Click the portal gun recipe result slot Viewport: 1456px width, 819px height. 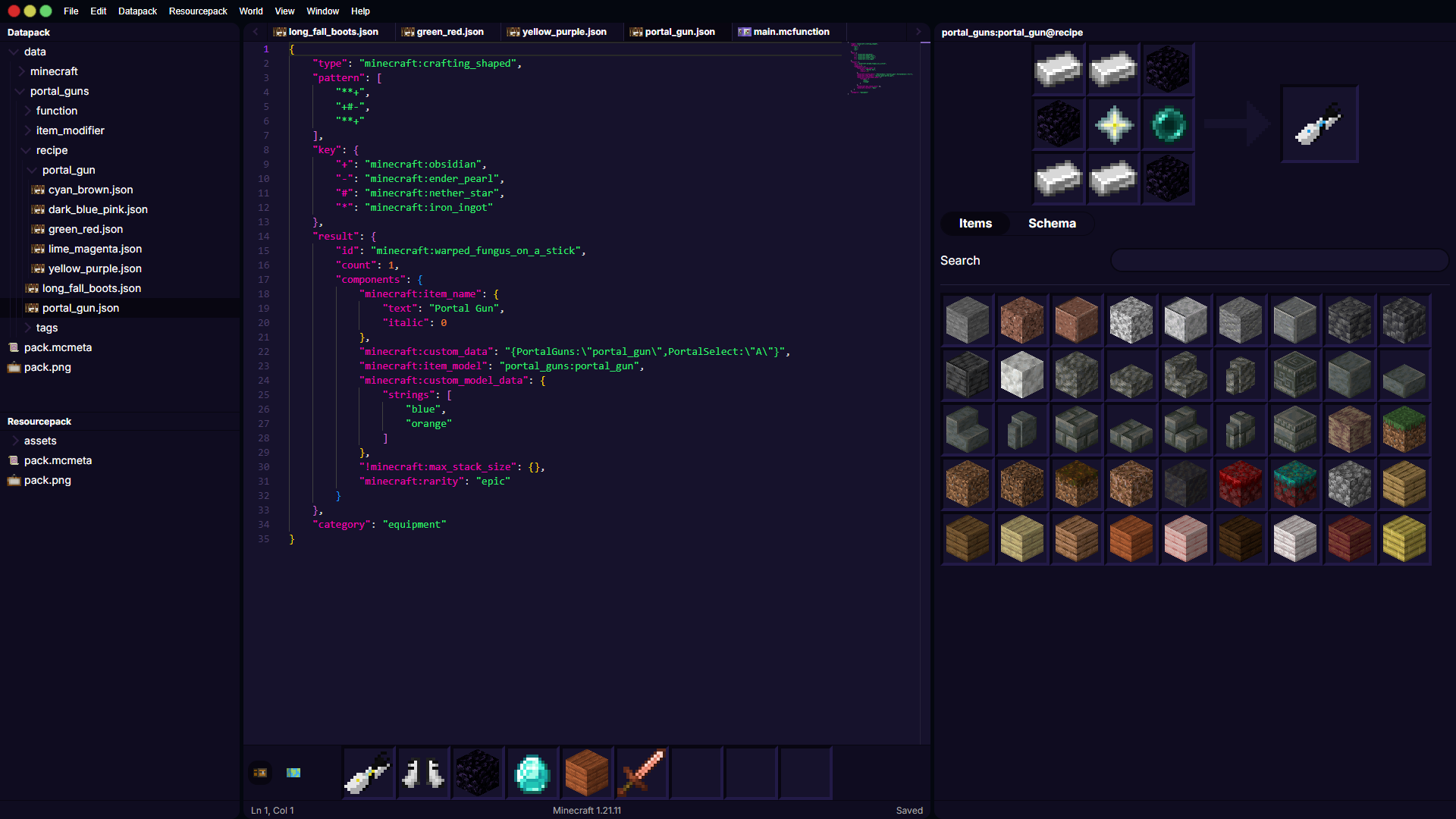click(x=1319, y=124)
